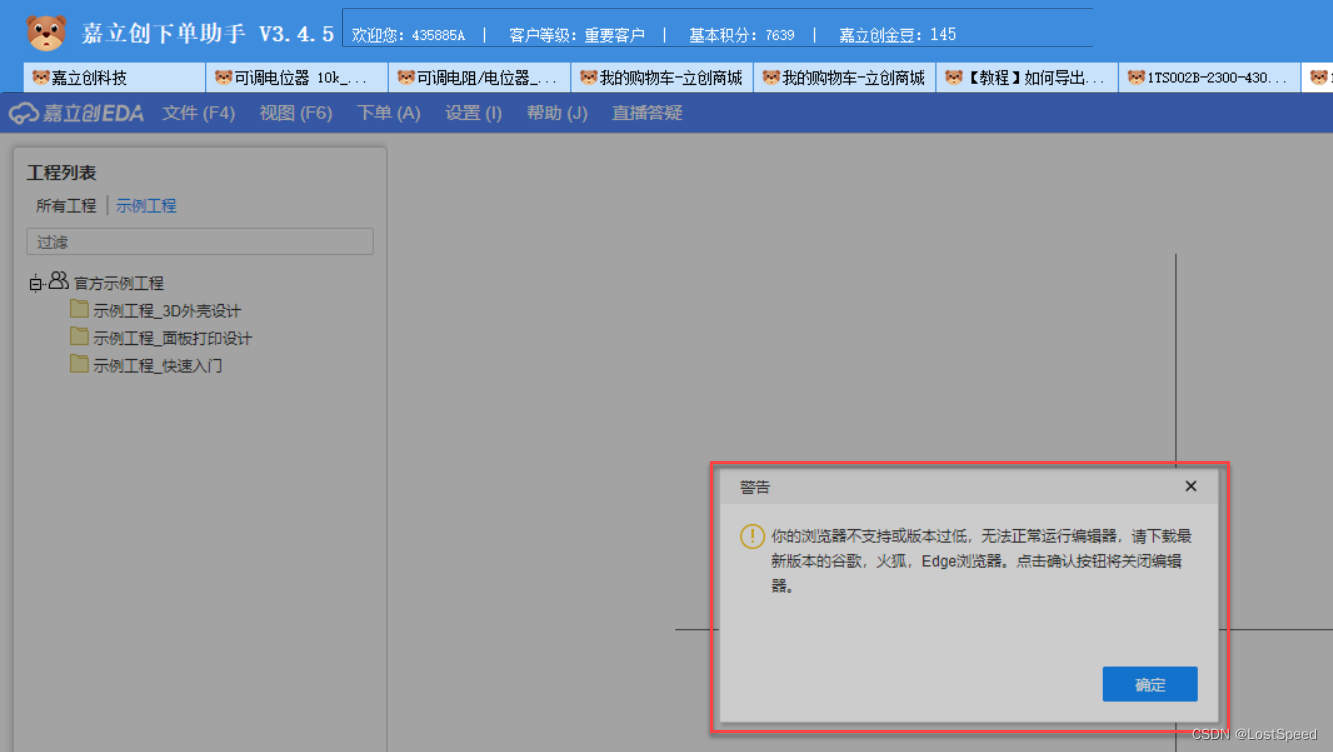
Task: Click the 嘉立创EDA cloud logo
Action: (77, 114)
